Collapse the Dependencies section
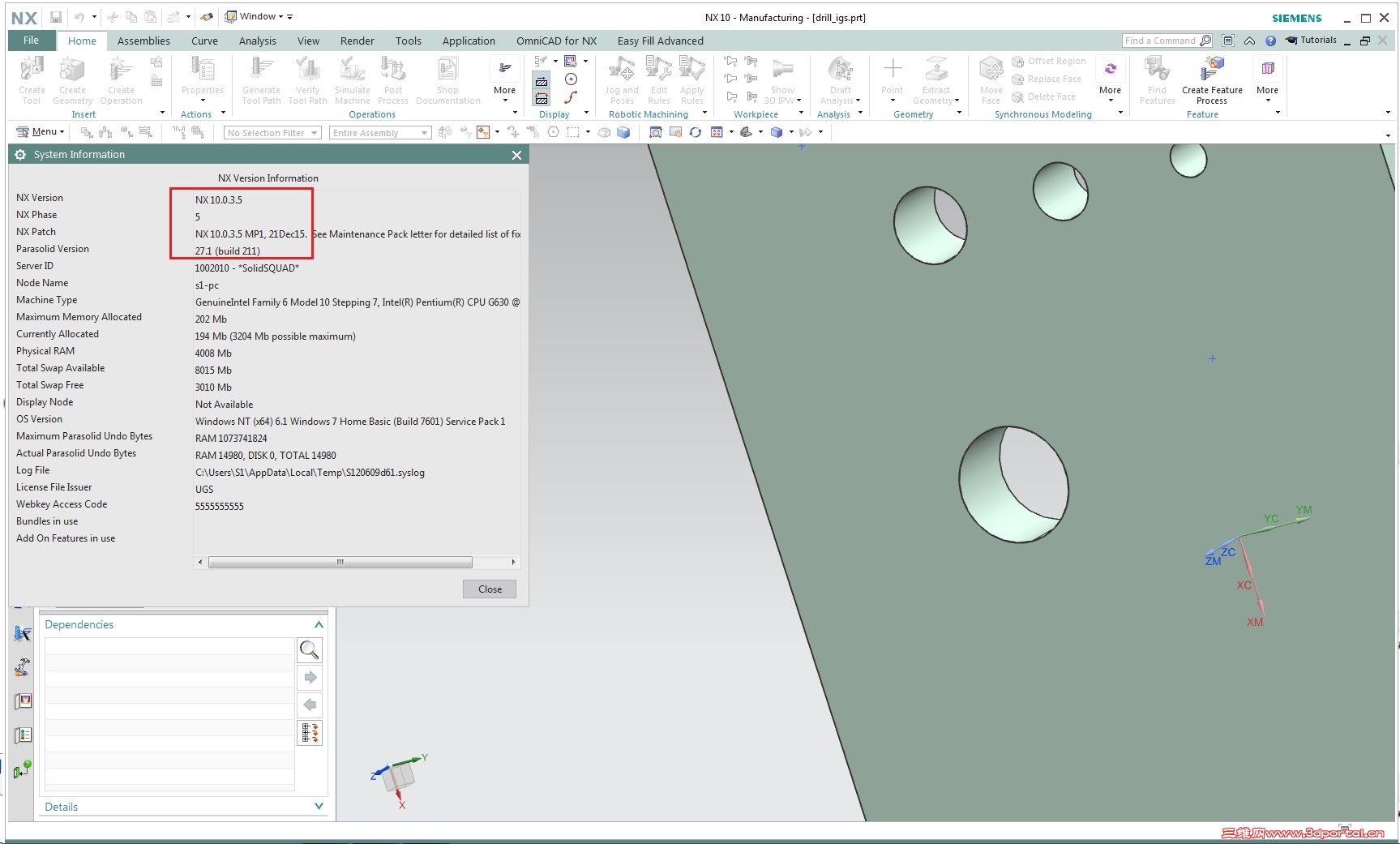Image resolution: width=1400 pixels, height=844 pixels. coord(319,624)
